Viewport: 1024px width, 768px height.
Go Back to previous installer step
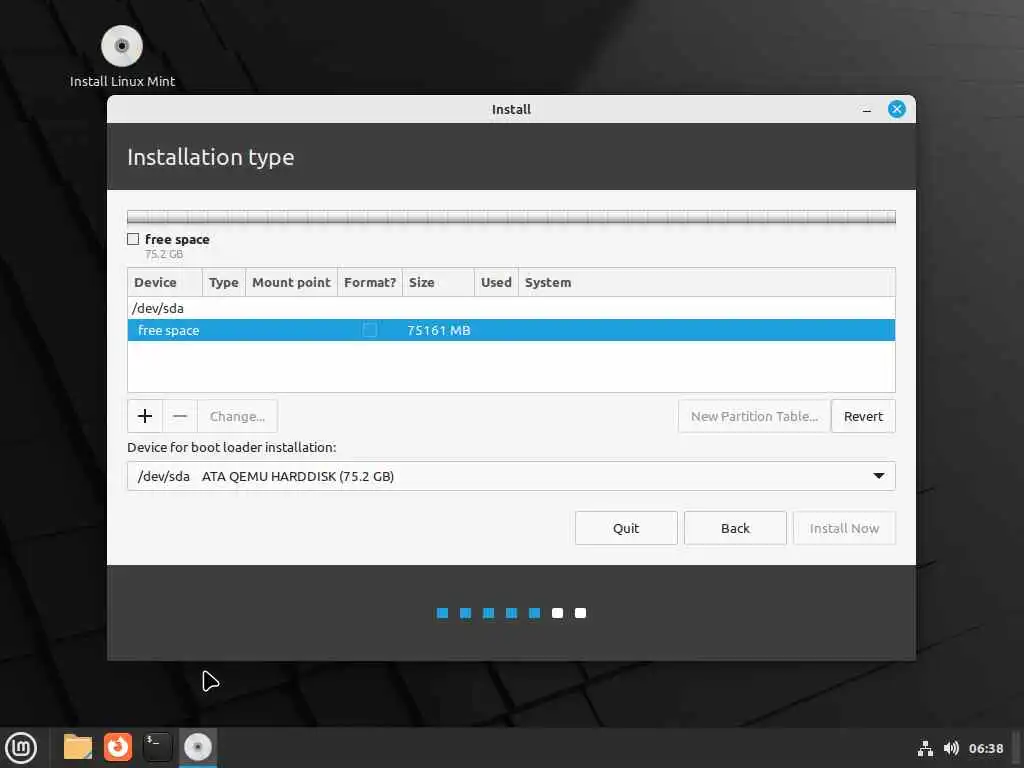point(735,528)
